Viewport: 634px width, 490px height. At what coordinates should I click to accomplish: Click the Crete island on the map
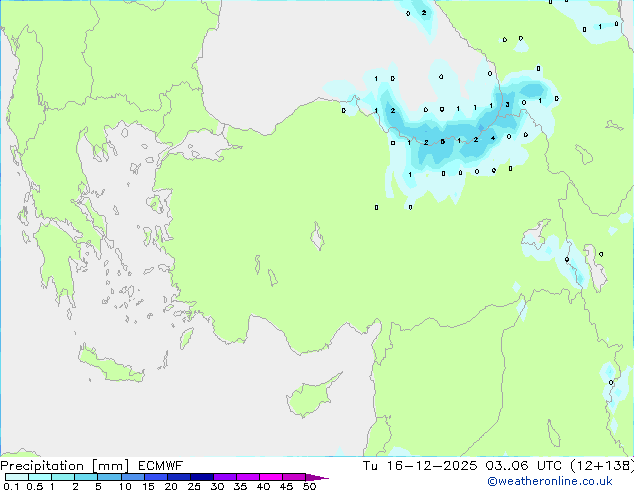tap(110, 366)
